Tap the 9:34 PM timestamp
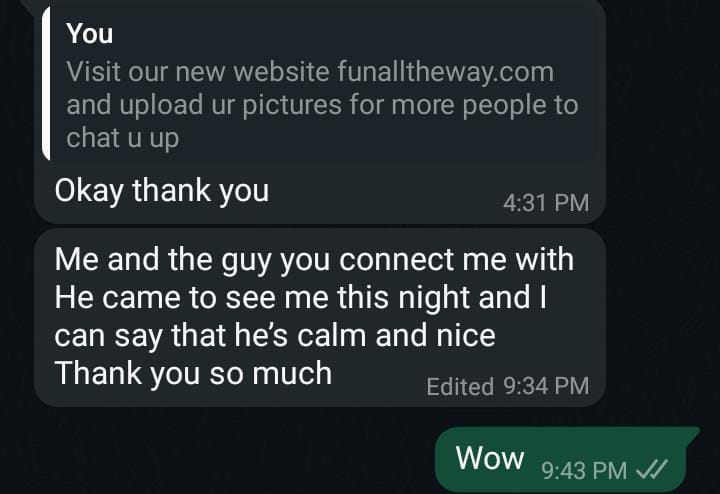 pyautogui.click(x=546, y=386)
